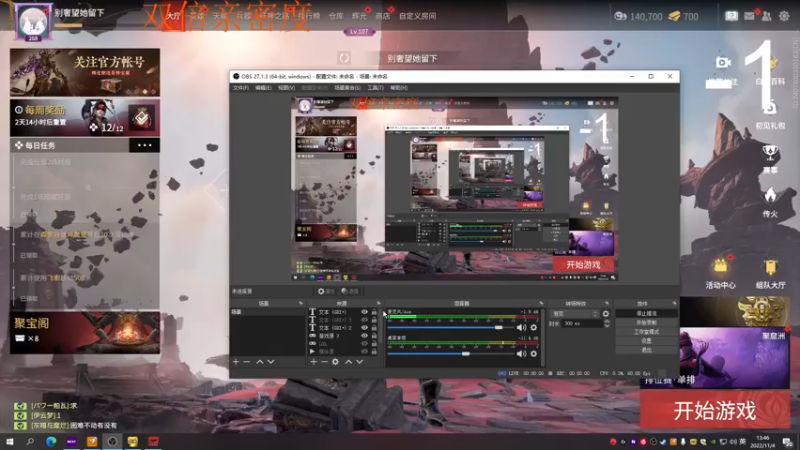Screen dimensions: 800x450
Task: Remove selected source in OBS sources panel
Action: pos(324,362)
